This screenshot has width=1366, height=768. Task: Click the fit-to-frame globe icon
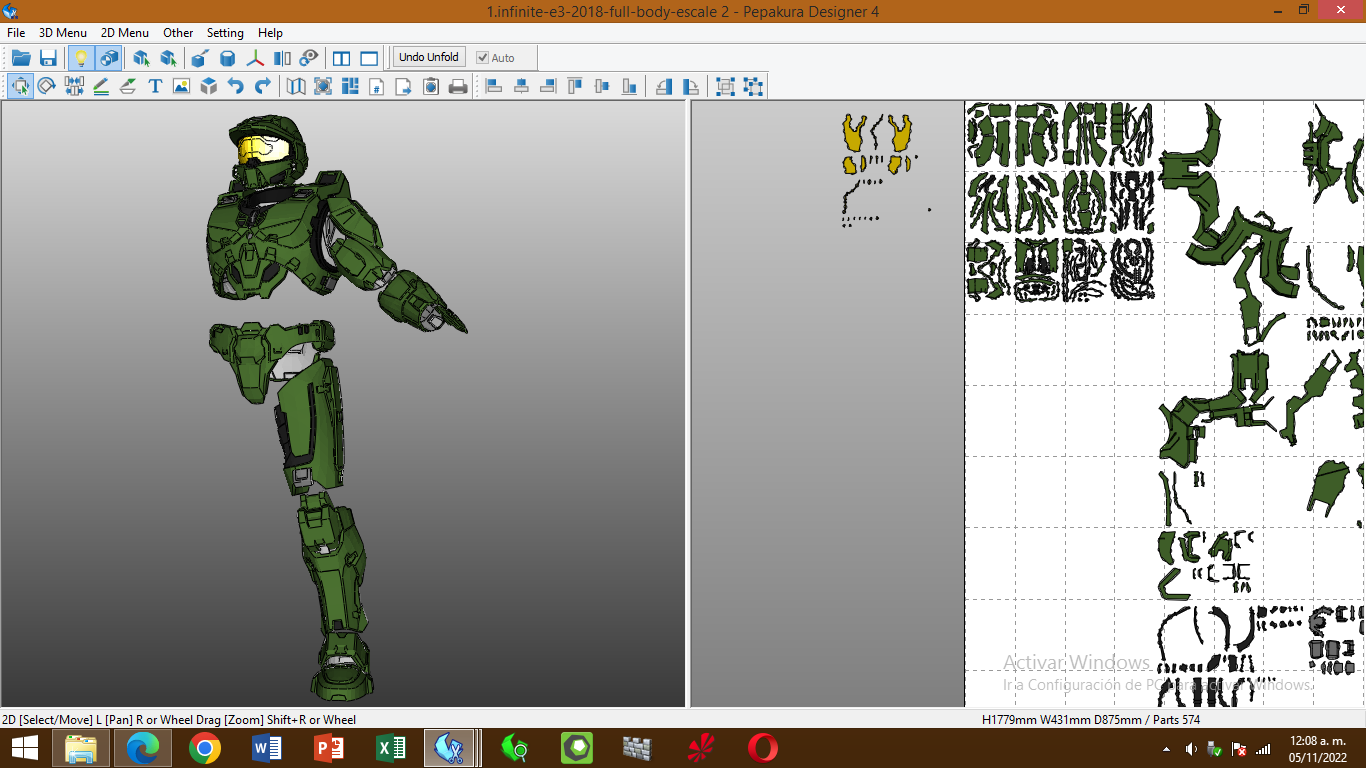point(323,87)
